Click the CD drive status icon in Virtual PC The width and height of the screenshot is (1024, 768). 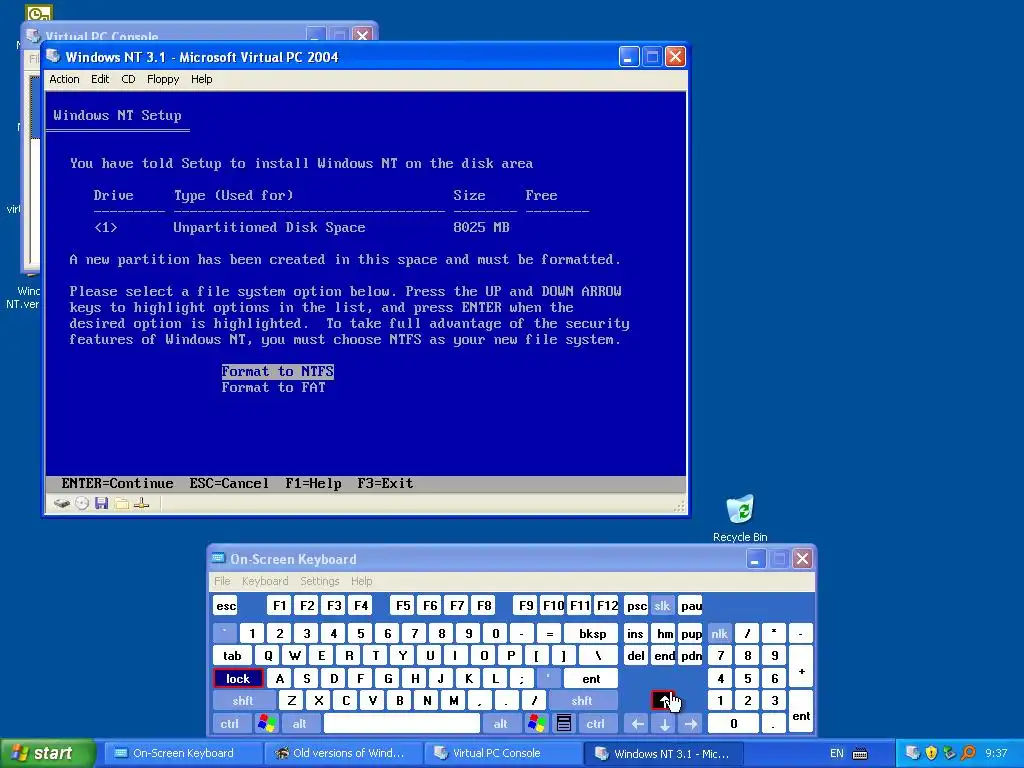pos(82,504)
